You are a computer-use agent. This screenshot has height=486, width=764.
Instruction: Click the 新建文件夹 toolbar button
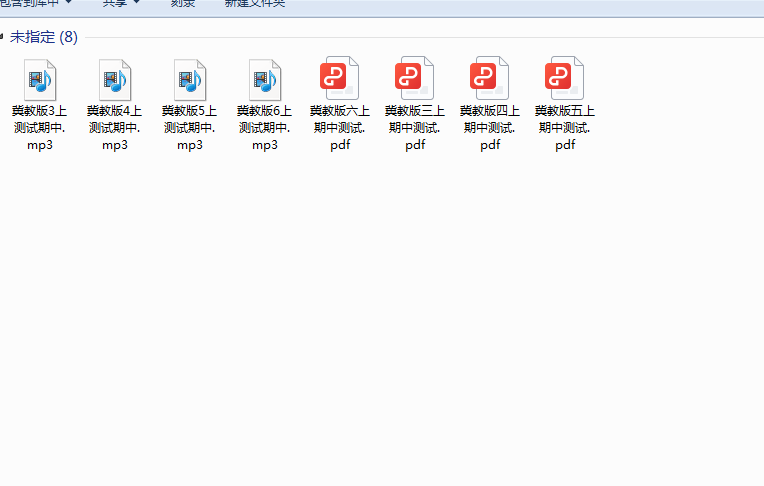click(x=255, y=3)
